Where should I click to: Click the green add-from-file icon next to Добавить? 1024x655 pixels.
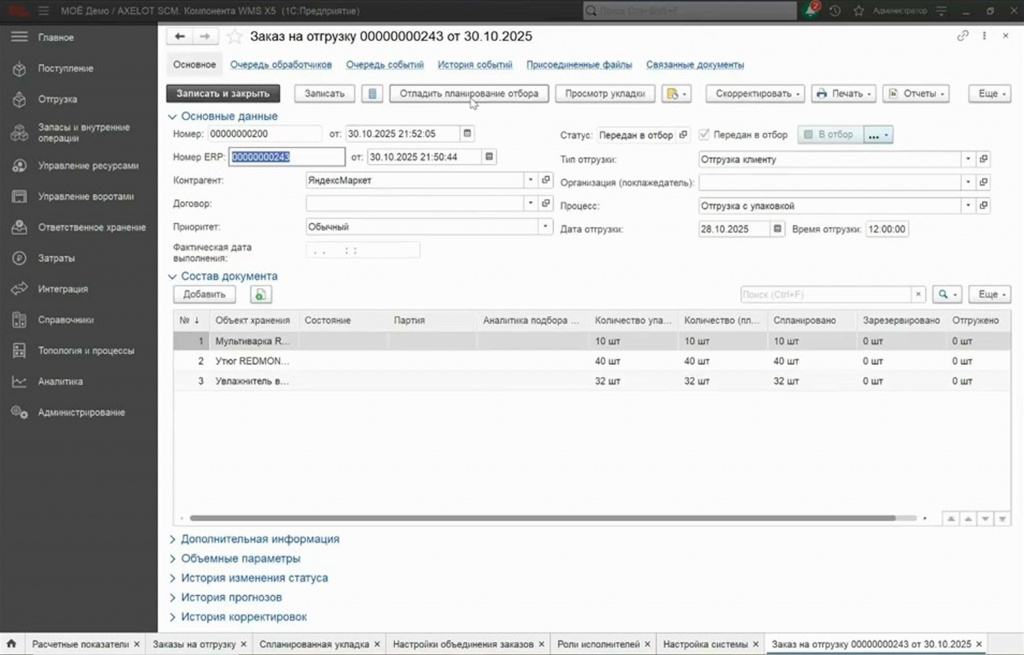[261, 295]
